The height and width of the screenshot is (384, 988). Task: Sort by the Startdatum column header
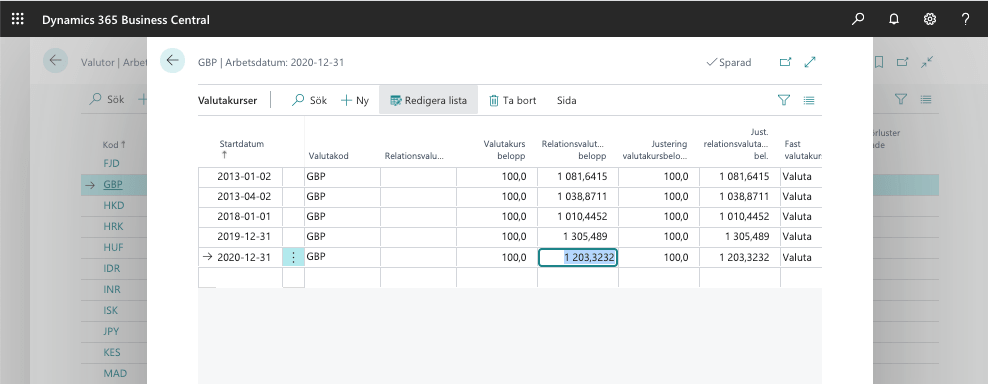coord(241,144)
